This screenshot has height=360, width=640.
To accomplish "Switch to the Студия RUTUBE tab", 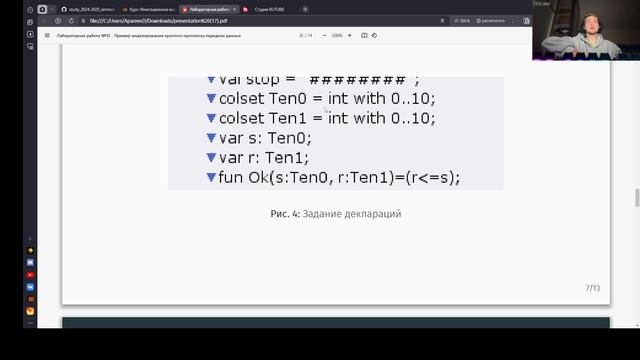I will pyautogui.click(x=269, y=9).
